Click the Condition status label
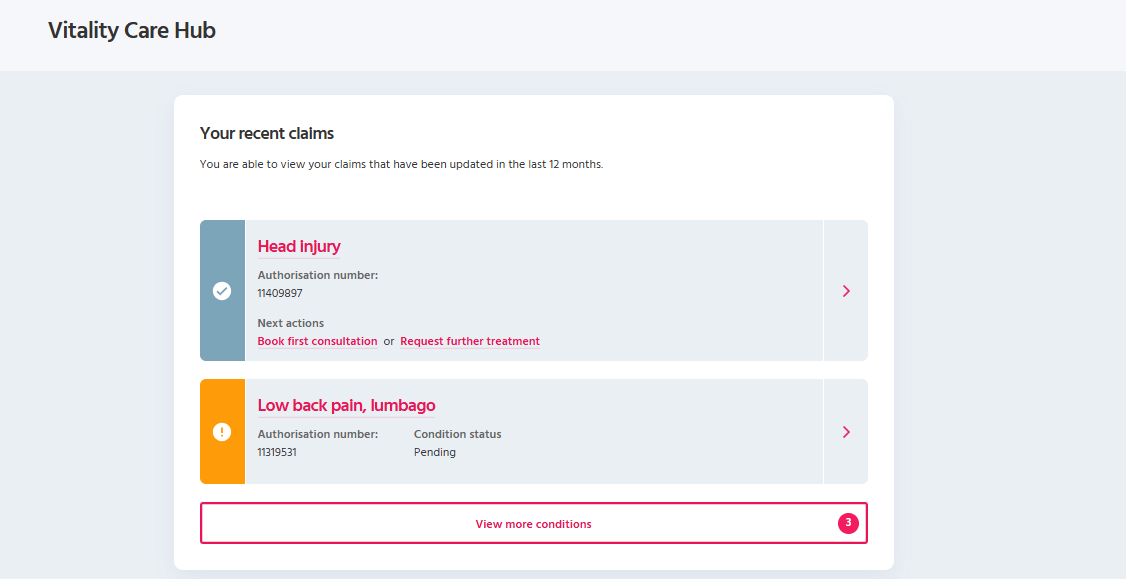Image resolution: width=1126 pixels, height=579 pixels. 457,434
